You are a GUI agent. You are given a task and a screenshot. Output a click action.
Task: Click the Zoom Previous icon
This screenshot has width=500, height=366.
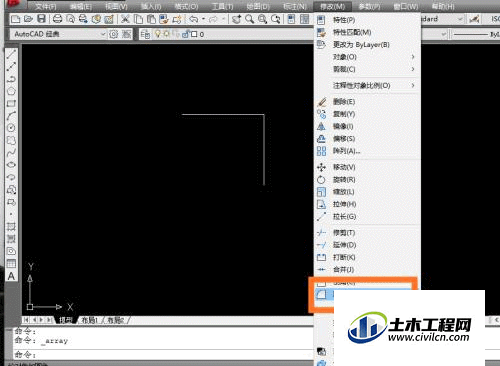click(276, 19)
